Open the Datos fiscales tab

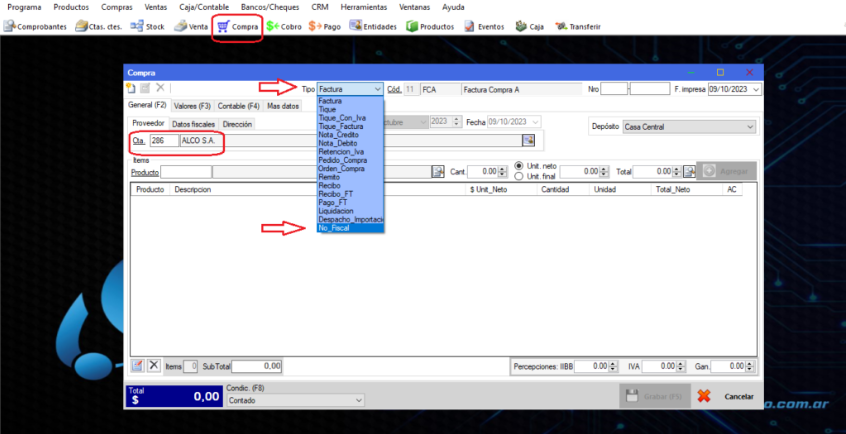click(194, 124)
